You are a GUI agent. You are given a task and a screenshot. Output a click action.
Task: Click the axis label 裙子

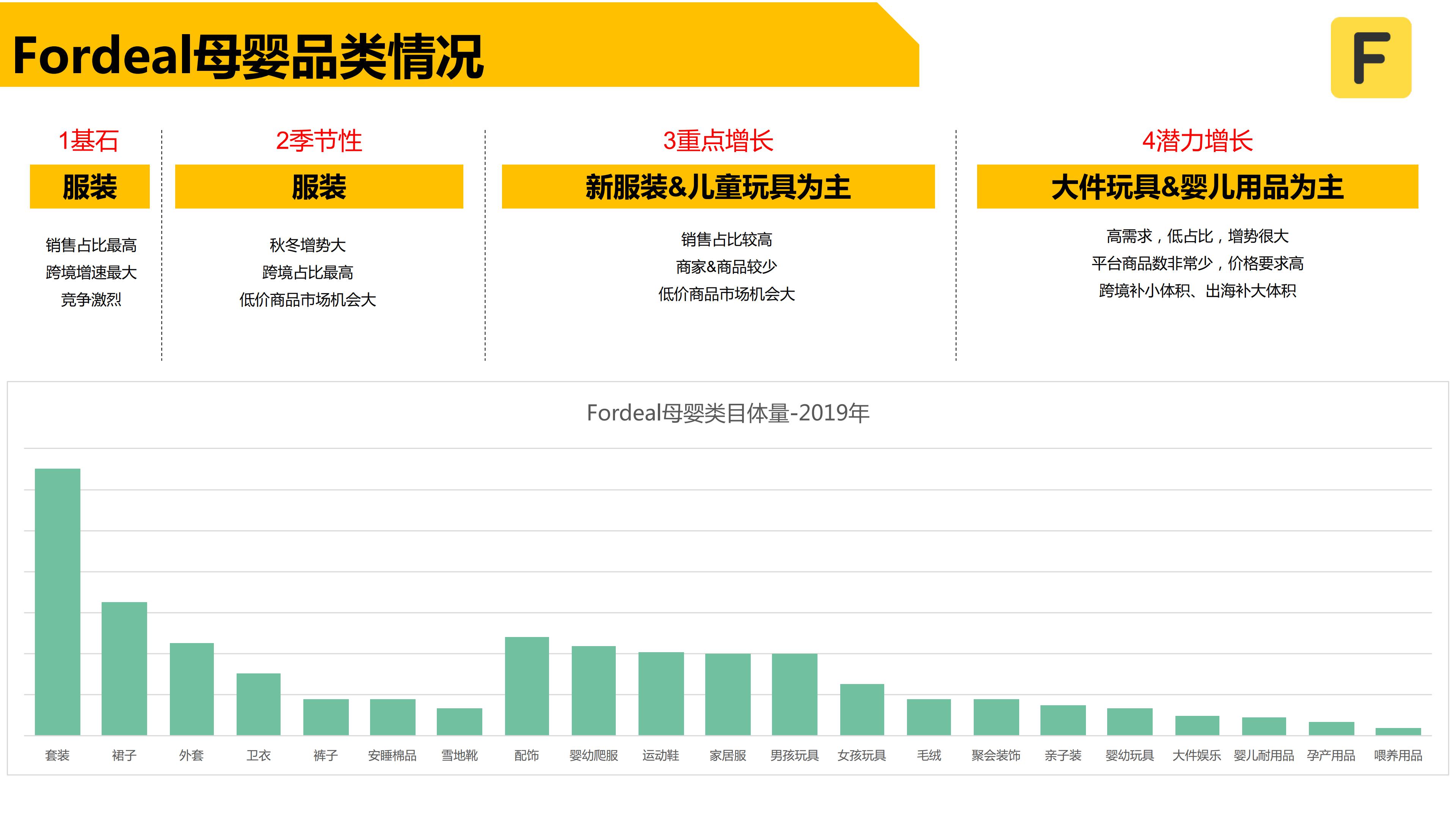[x=124, y=755]
